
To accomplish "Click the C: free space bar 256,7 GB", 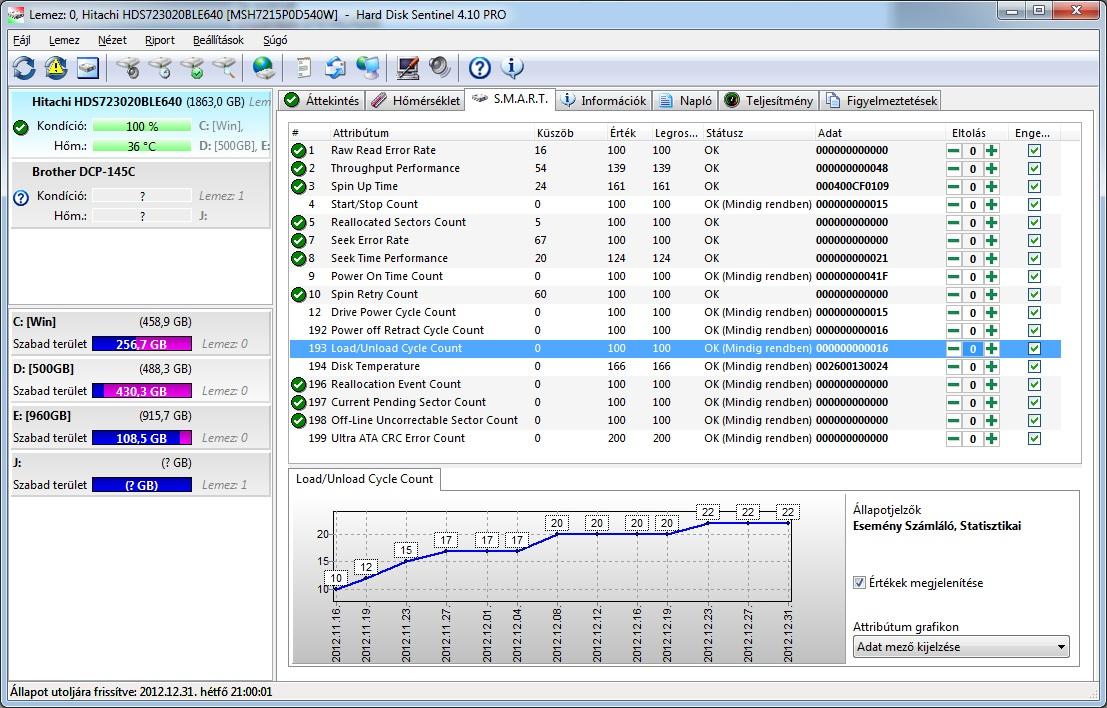I will click(x=142, y=344).
